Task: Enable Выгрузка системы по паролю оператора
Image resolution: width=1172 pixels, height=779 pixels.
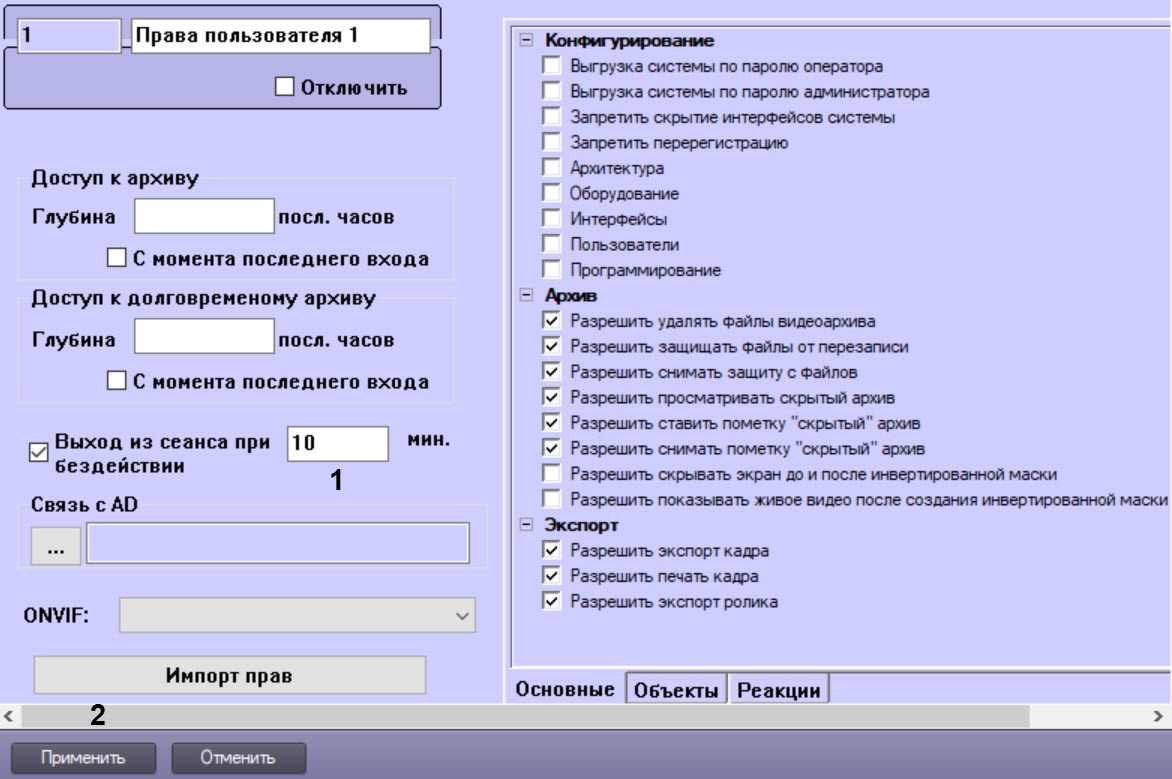Action: tap(551, 67)
